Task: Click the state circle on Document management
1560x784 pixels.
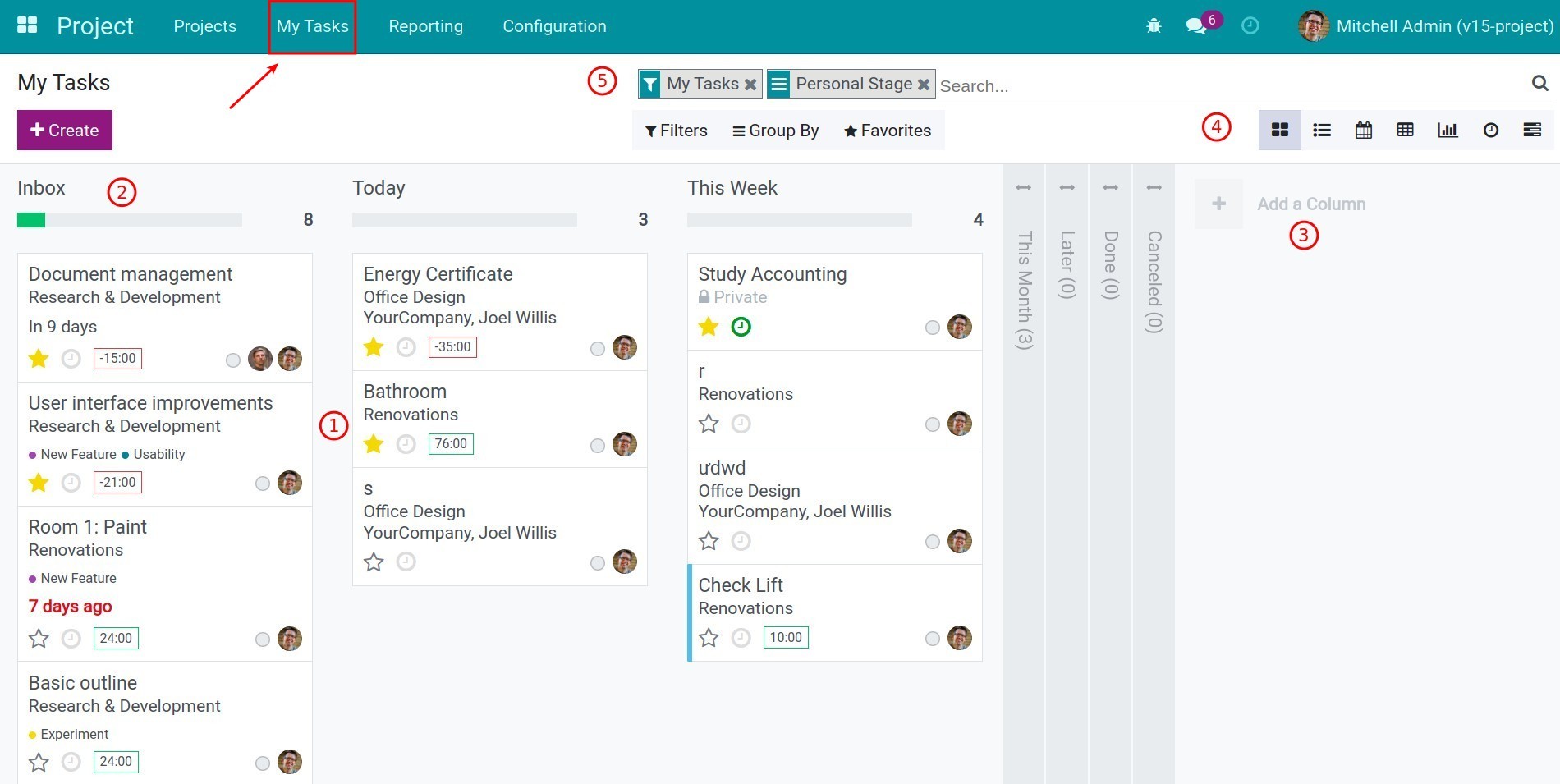Action: 232,359
